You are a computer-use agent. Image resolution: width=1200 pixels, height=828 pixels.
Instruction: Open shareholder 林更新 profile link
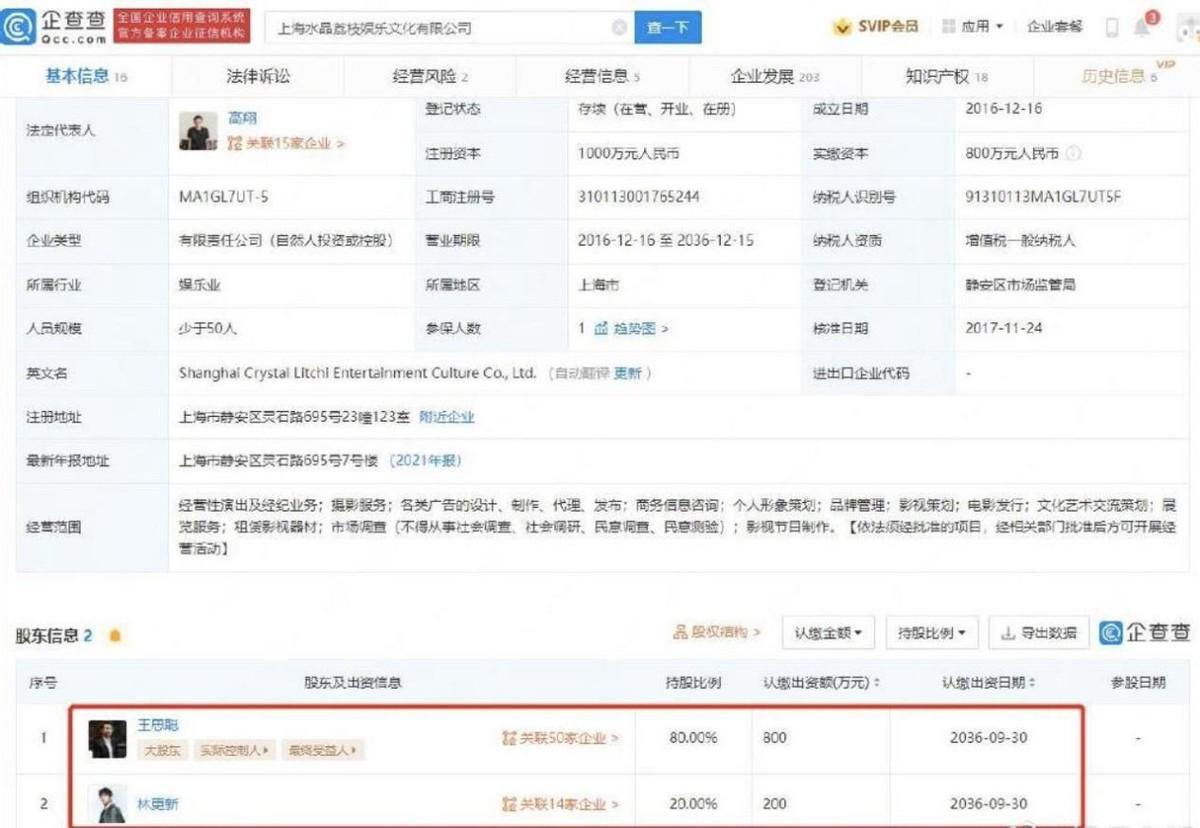tap(158, 804)
